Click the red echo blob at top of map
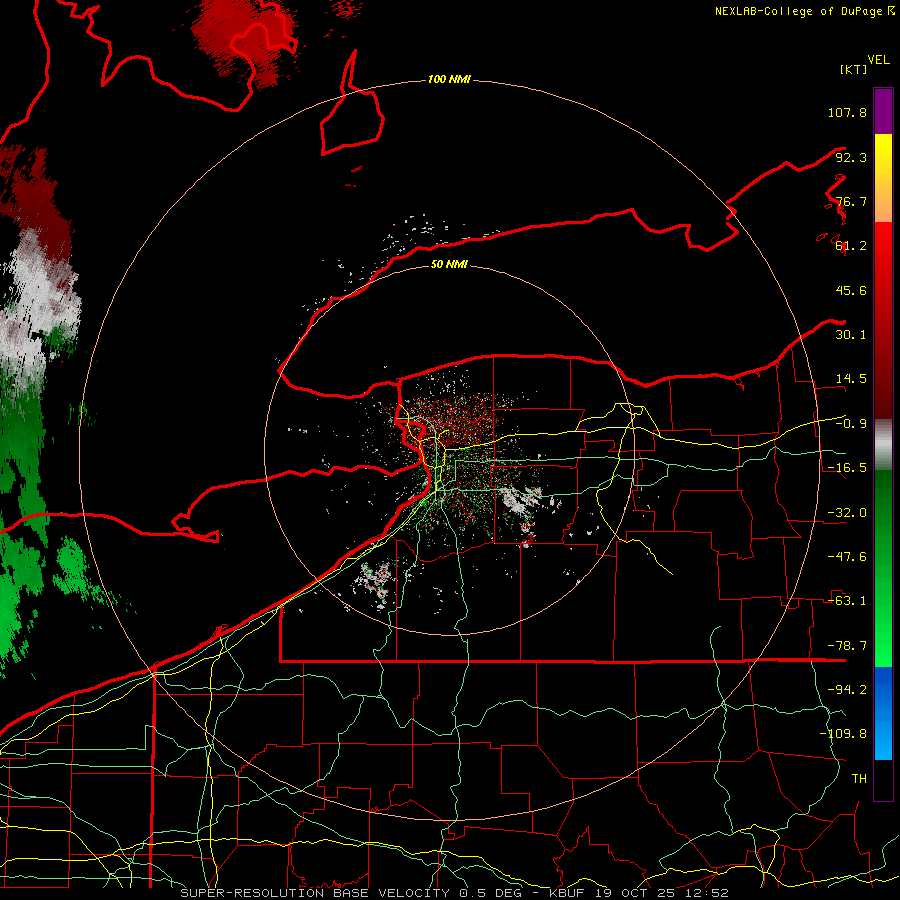Image resolution: width=900 pixels, height=900 pixels. (x=244, y=40)
